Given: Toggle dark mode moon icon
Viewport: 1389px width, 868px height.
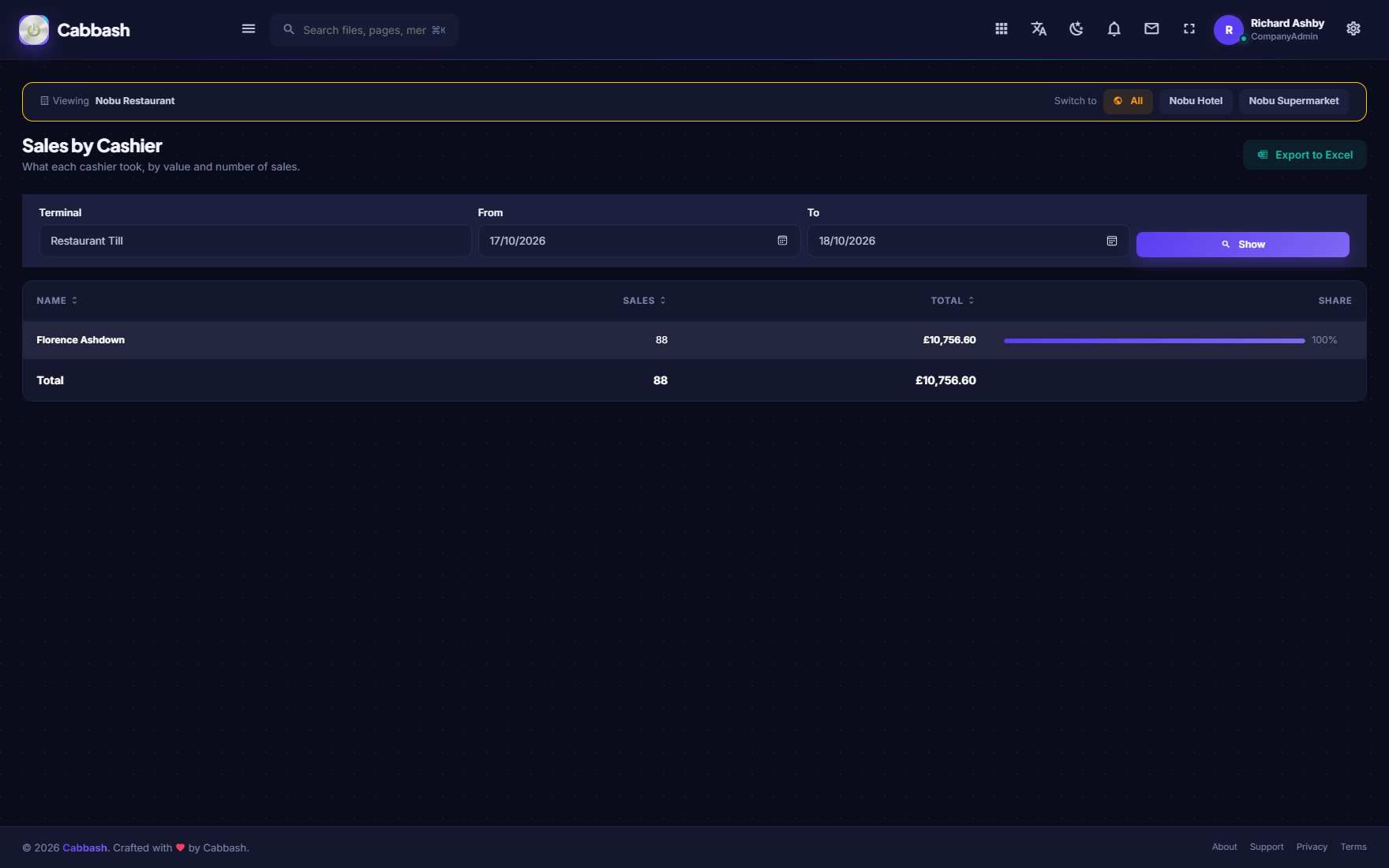Looking at the screenshot, I should (x=1076, y=29).
